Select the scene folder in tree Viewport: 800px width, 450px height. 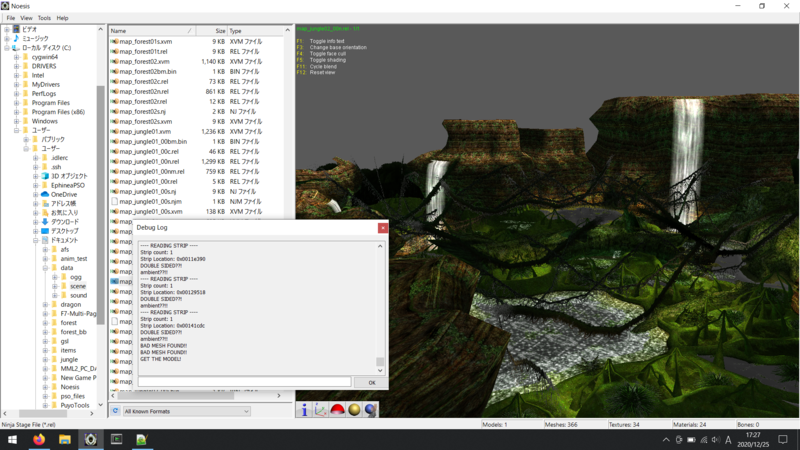78,286
